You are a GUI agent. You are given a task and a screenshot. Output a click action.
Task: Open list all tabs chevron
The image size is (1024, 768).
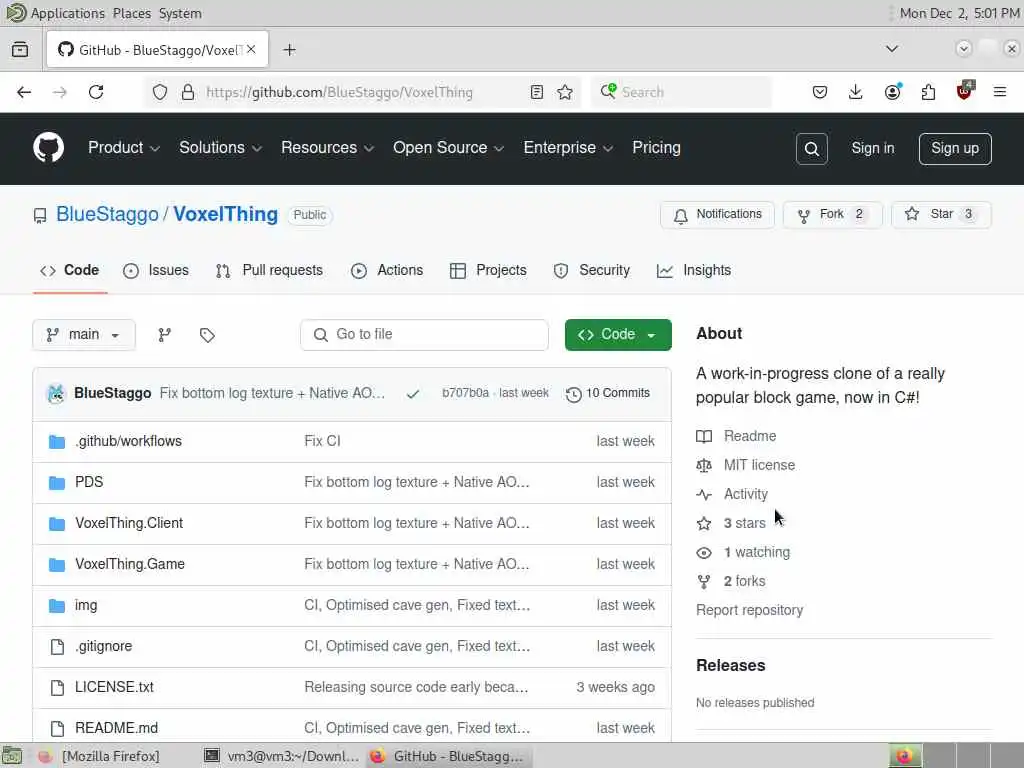pos(891,49)
